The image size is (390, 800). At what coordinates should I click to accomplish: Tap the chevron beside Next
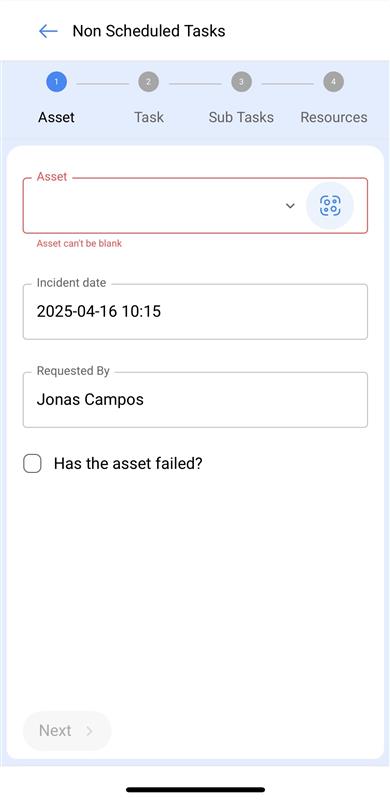[x=89, y=731]
